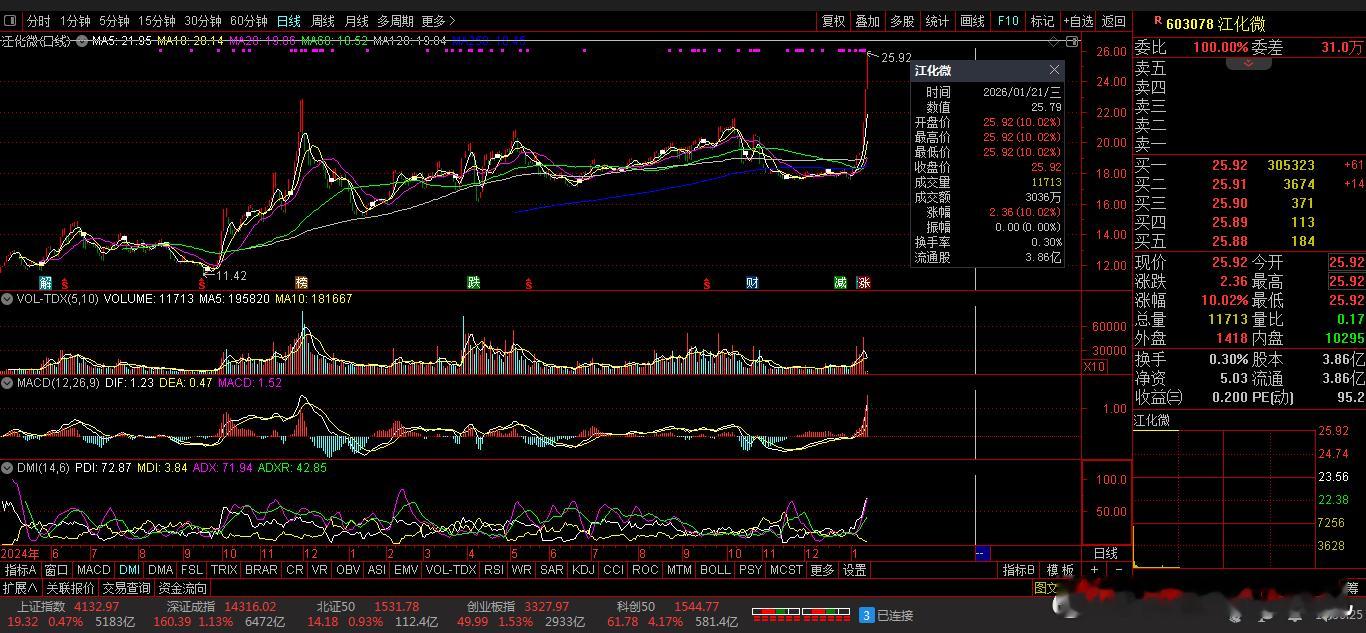Click the 涨 event marker on the chart

point(864,283)
